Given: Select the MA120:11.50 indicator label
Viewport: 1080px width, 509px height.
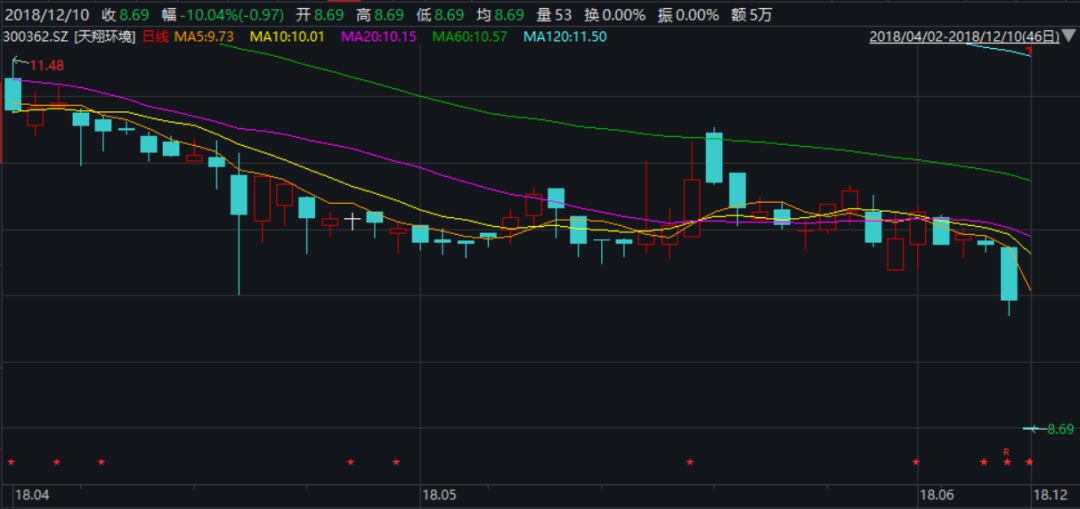Looking at the screenshot, I should 565,37.
